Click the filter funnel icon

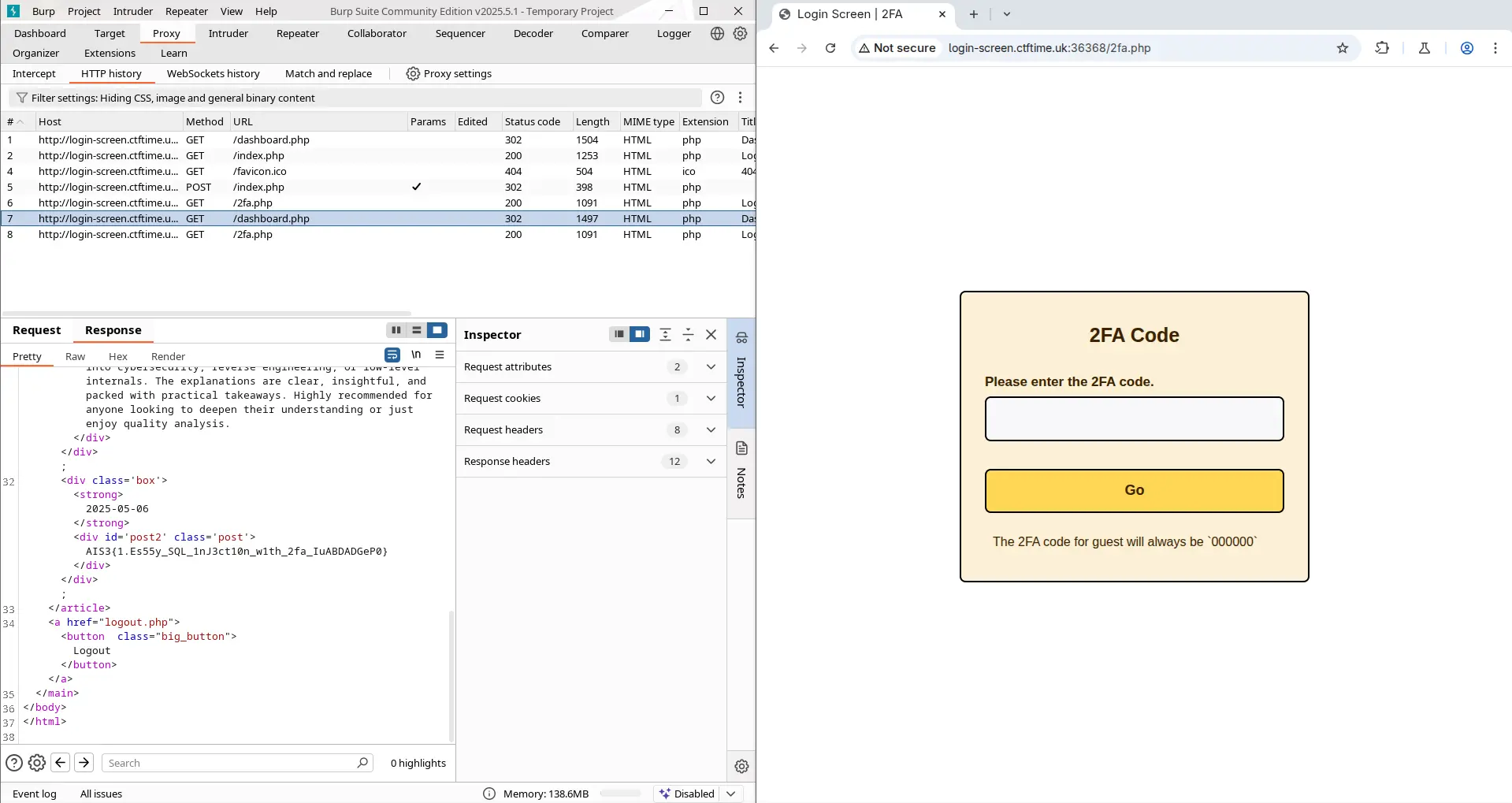pyautogui.click(x=22, y=98)
